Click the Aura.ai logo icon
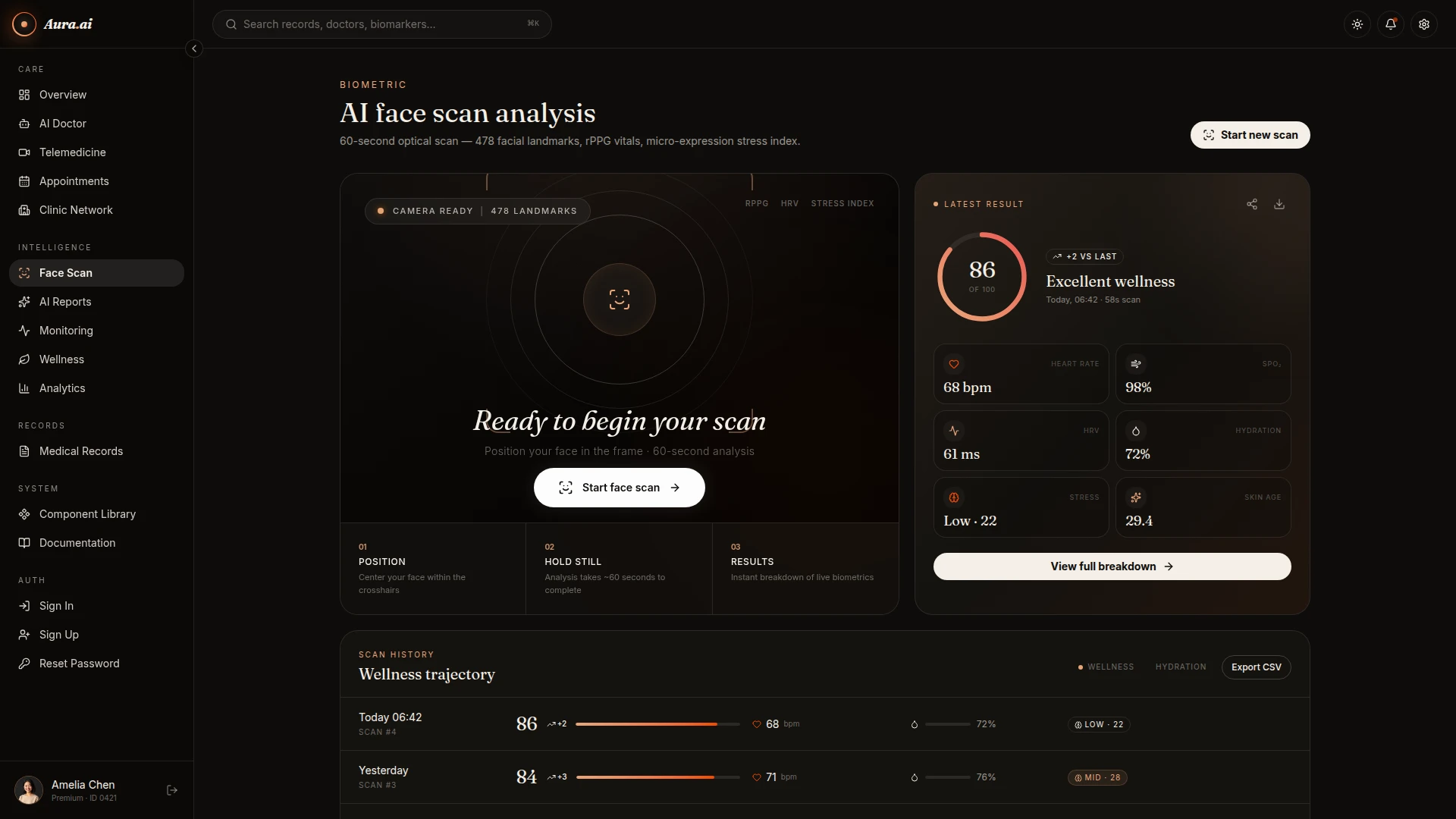 [x=24, y=24]
